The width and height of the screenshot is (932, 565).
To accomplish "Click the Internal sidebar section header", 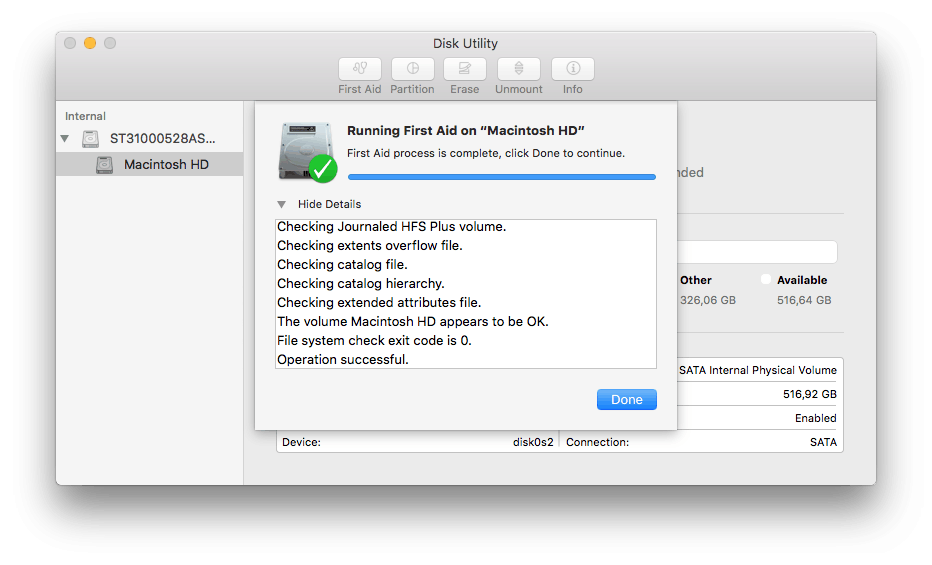I will coord(85,116).
